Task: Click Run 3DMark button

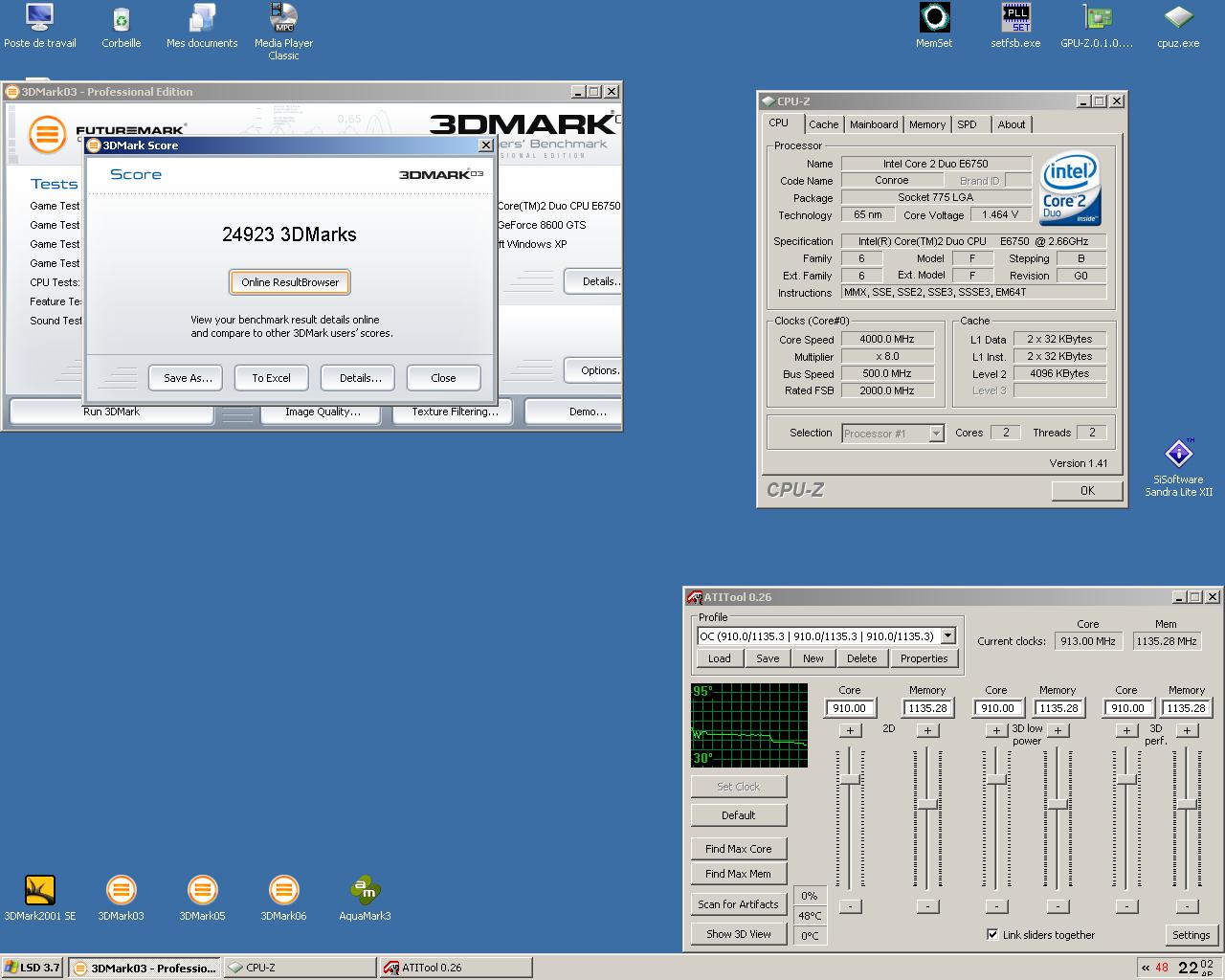Action: (111, 412)
